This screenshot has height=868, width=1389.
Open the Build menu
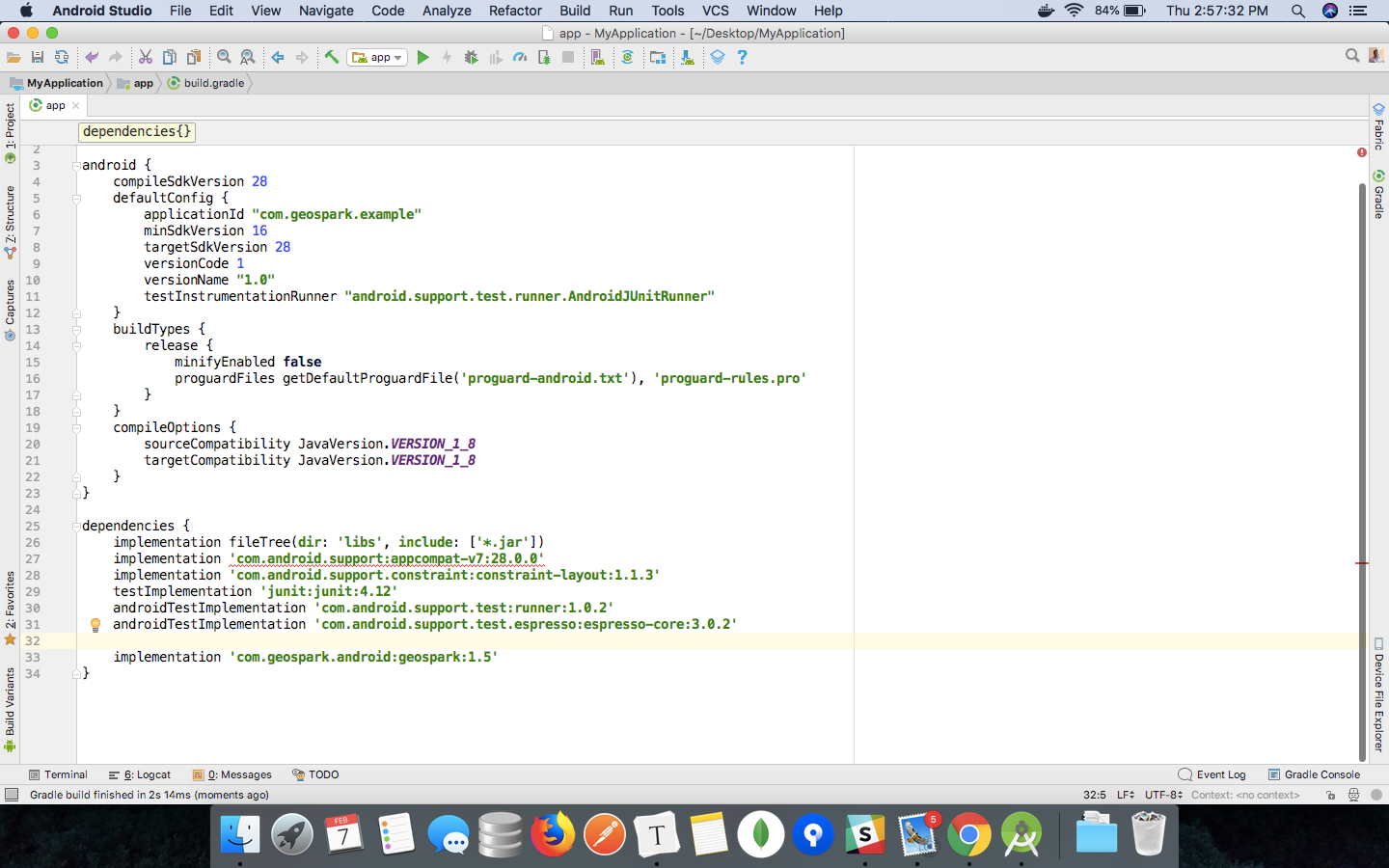(x=575, y=11)
